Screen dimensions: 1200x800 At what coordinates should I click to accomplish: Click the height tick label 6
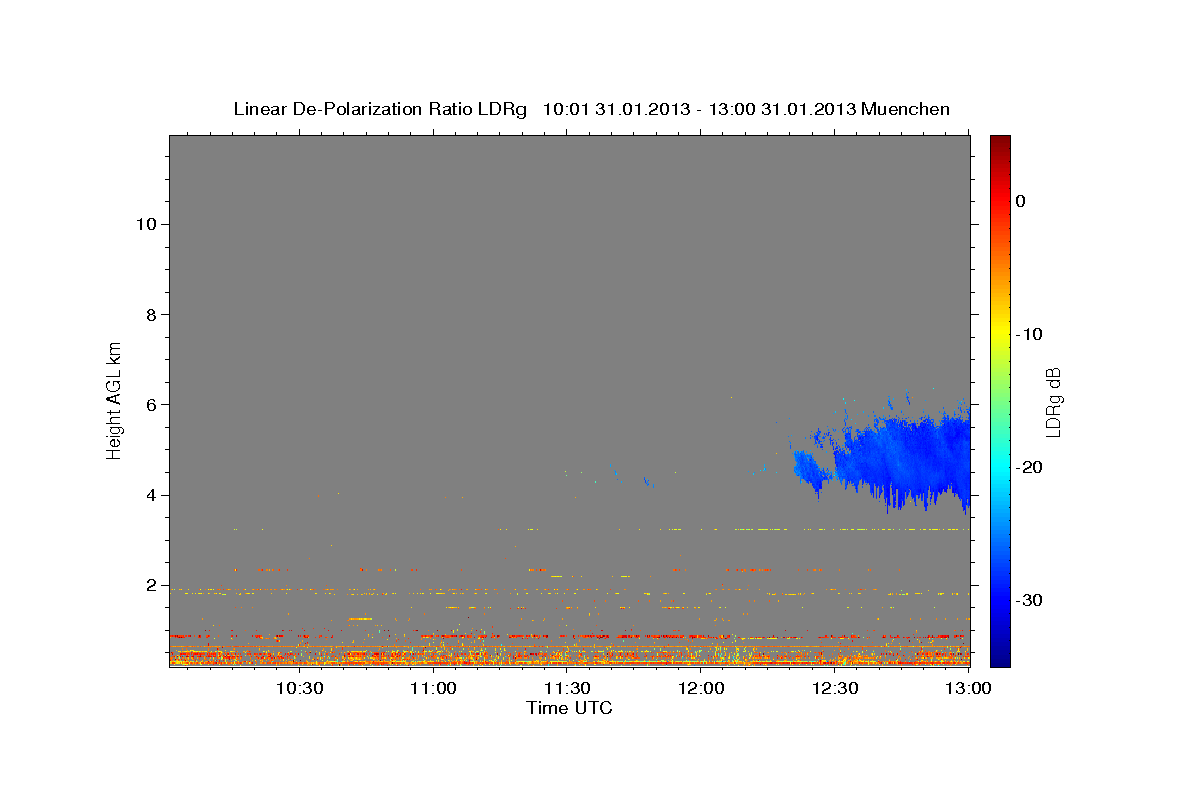coord(152,405)
